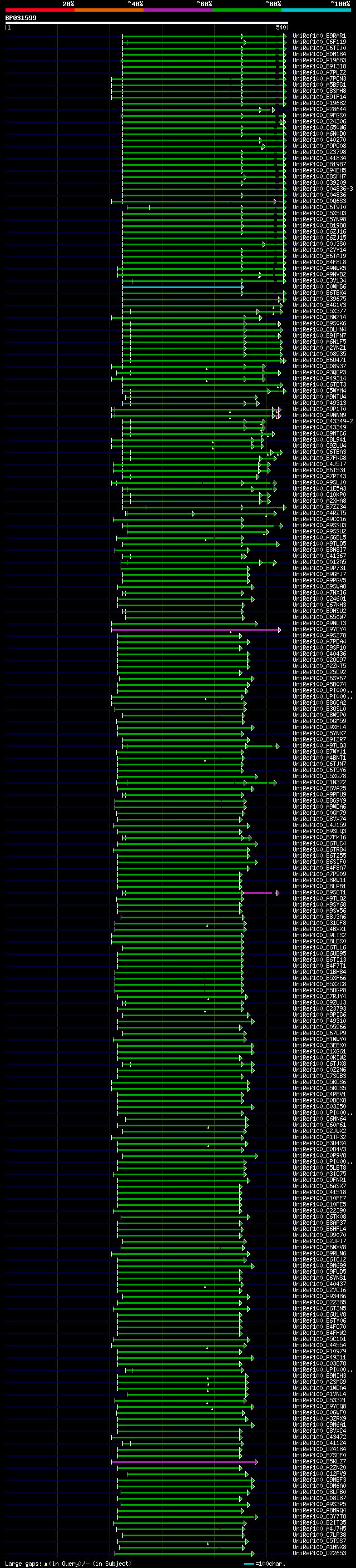Click the UniRef100_P19683 label

(319, 60)
